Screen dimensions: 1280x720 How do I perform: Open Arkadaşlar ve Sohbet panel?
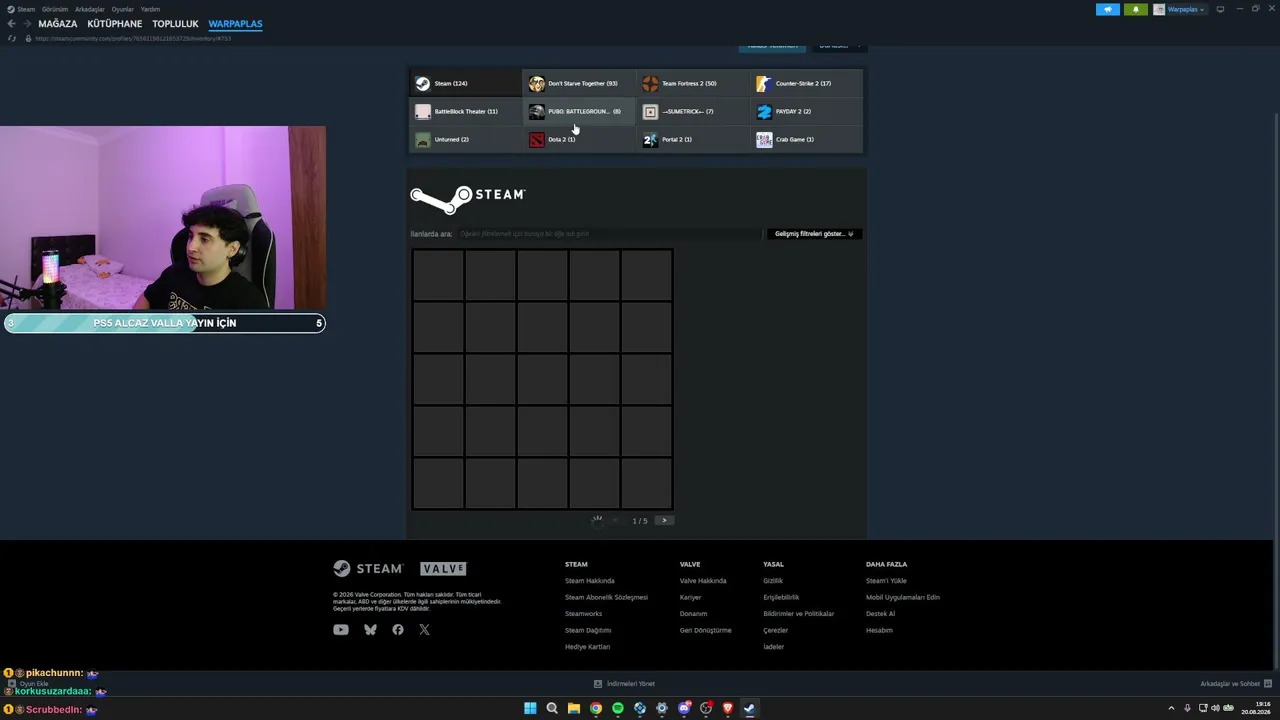[x=1235, y=684]
